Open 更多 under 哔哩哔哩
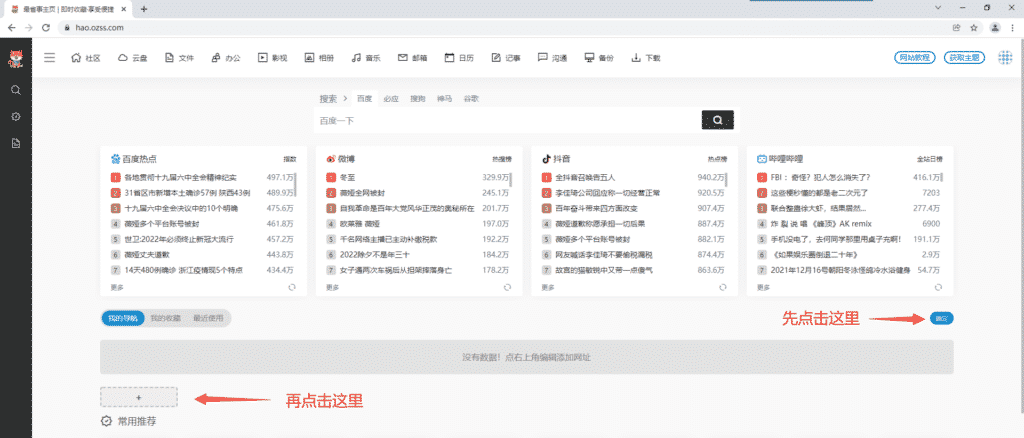Viewport: 1024px width, 438px height. coord(763,287)
